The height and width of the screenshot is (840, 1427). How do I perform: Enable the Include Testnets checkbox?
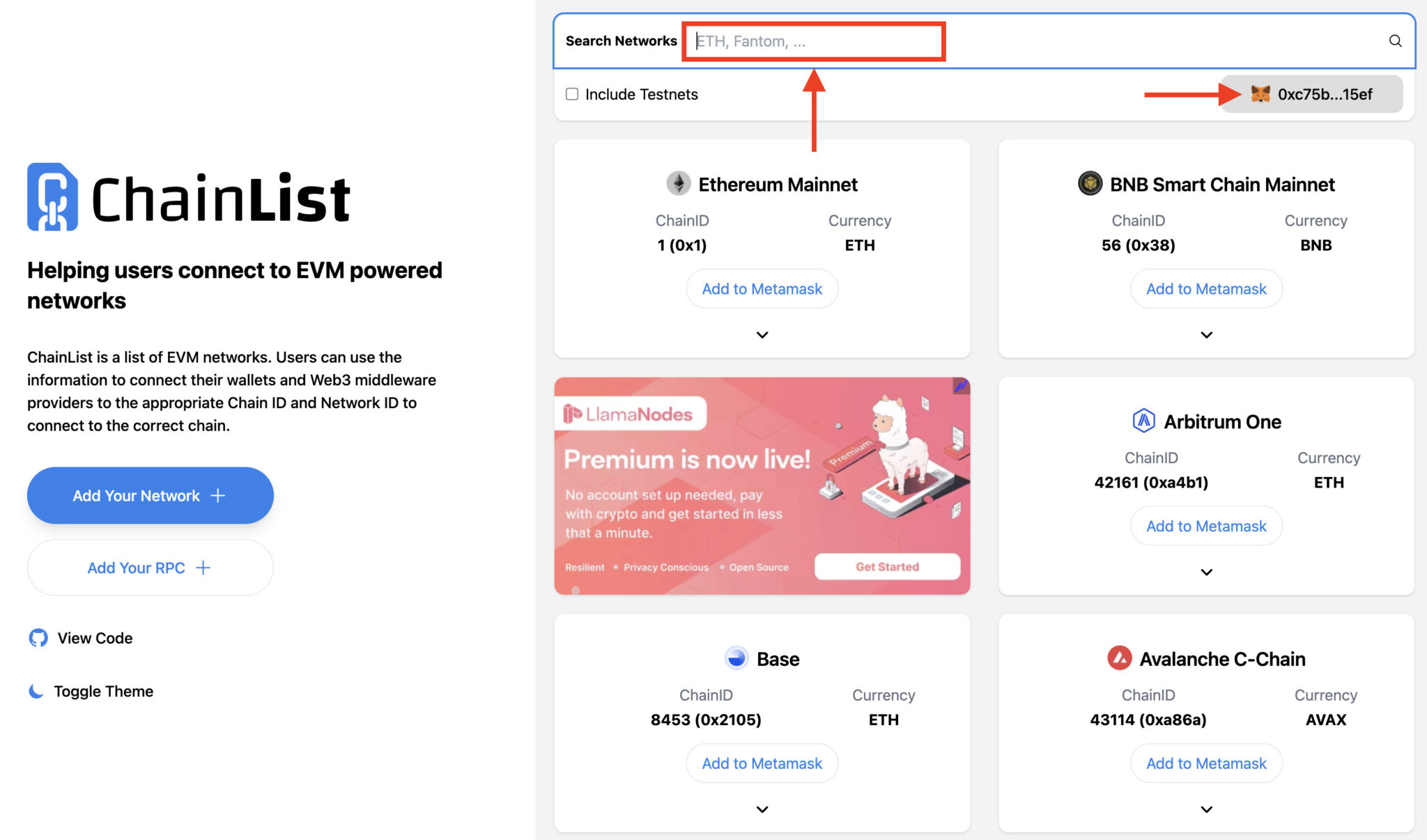pos(571,93)
